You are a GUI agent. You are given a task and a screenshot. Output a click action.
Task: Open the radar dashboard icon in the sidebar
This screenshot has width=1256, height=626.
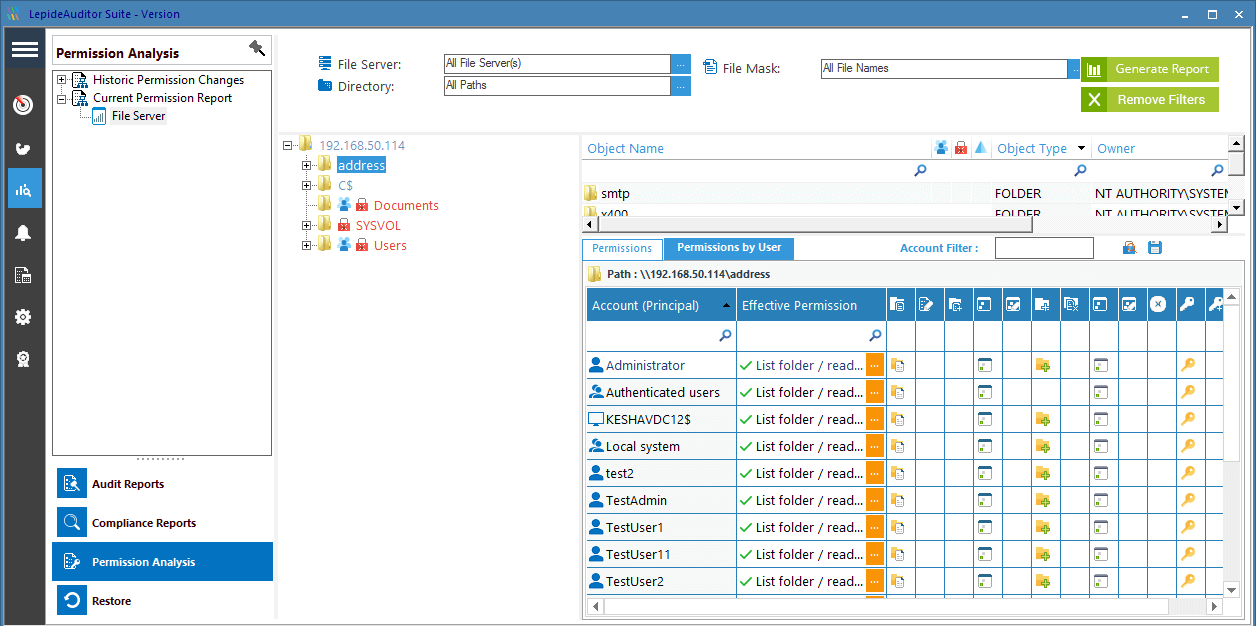[24, 105]
